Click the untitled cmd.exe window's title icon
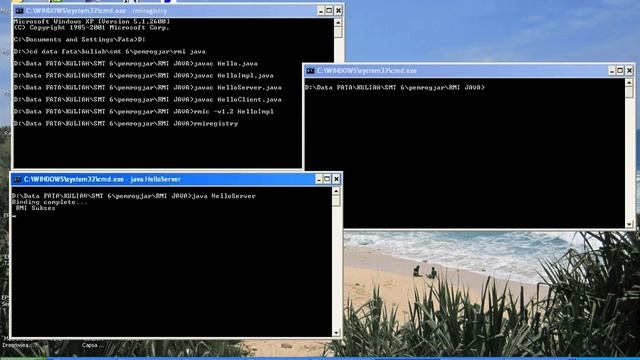The width and height of the screenshot is (640, 360). [x=310, y=71]
